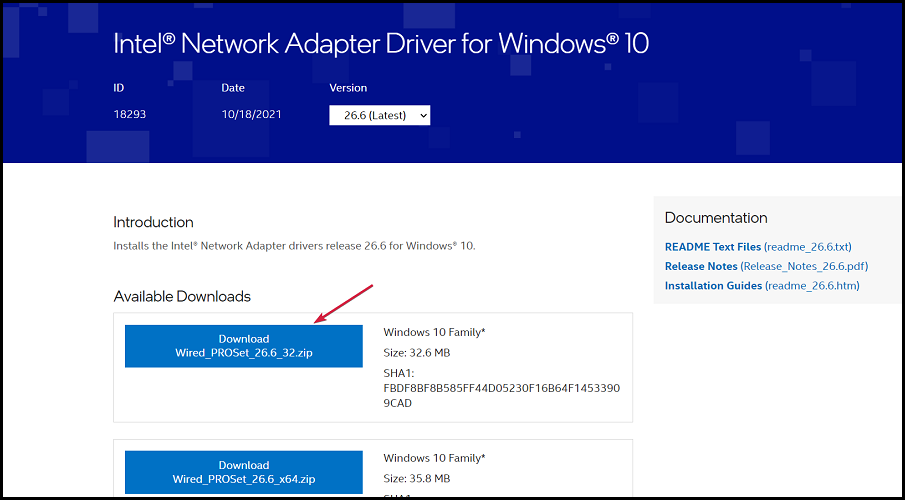Open README Text Files link
The width and height of the screenshot is (905, 500).
coord(758,247)
